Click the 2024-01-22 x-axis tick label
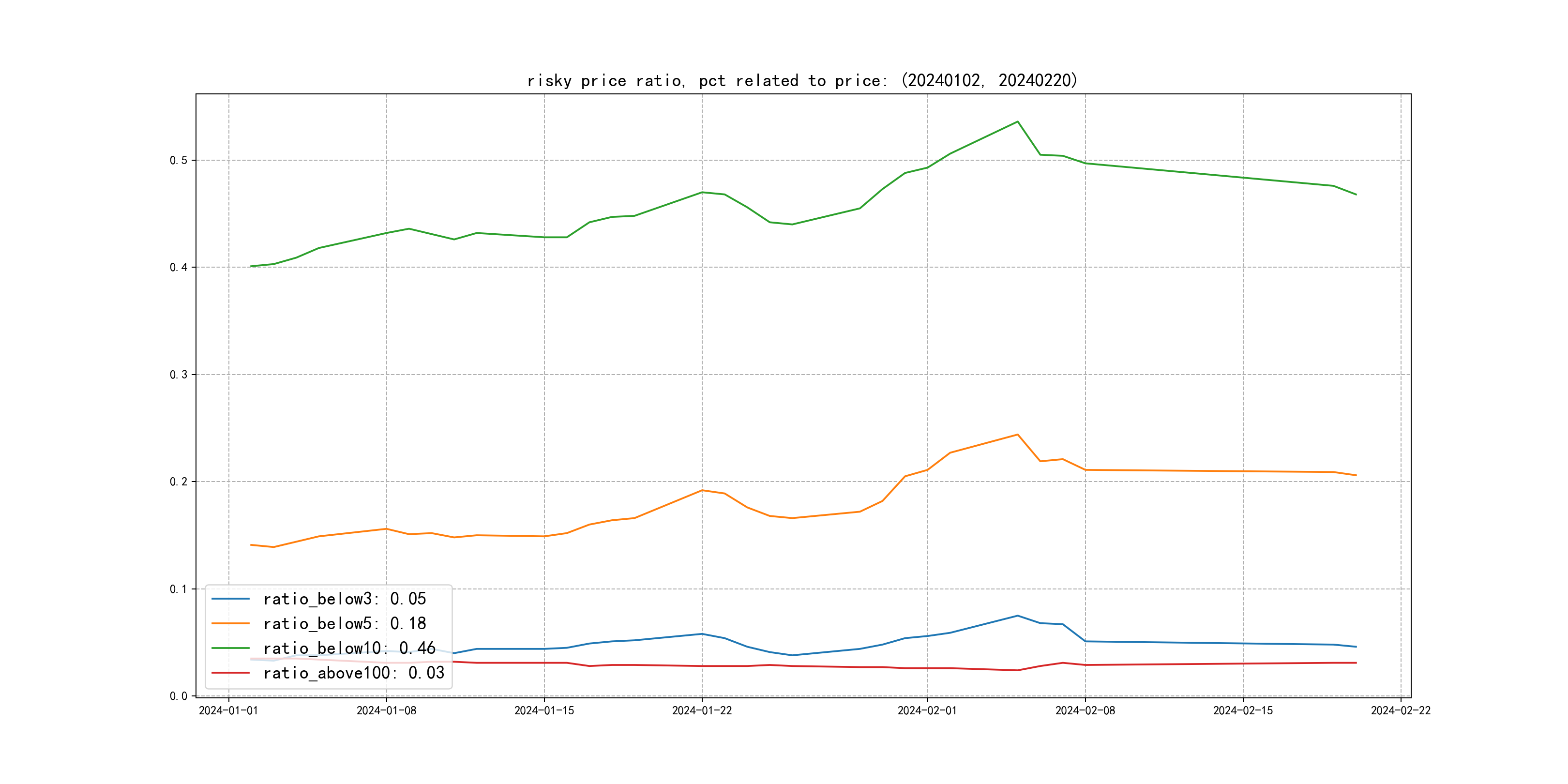This screenshot has width=1568, height=784. [702, 710]
